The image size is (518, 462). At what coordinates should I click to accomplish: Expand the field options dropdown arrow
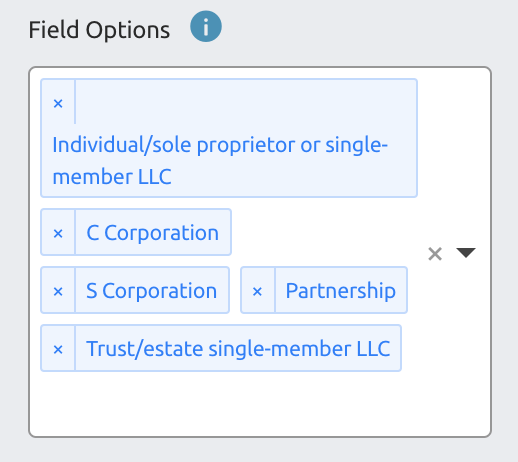[466, 253]
